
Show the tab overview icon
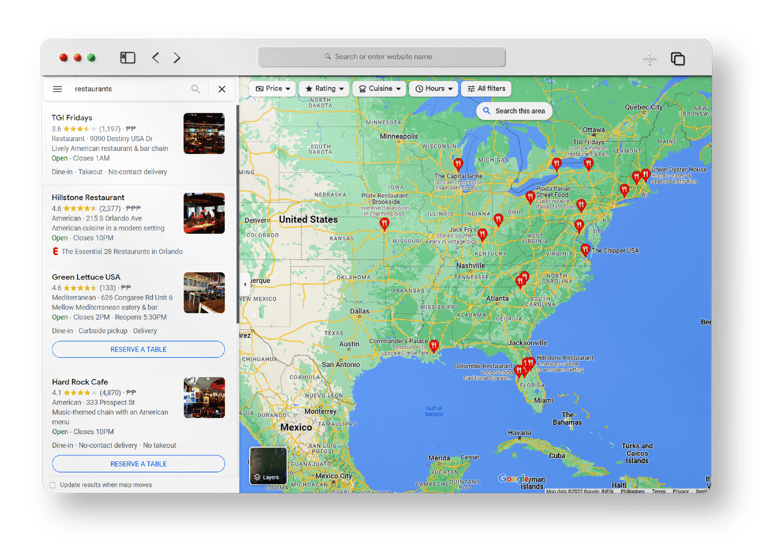pyautogui.click(x=678, y=59)
